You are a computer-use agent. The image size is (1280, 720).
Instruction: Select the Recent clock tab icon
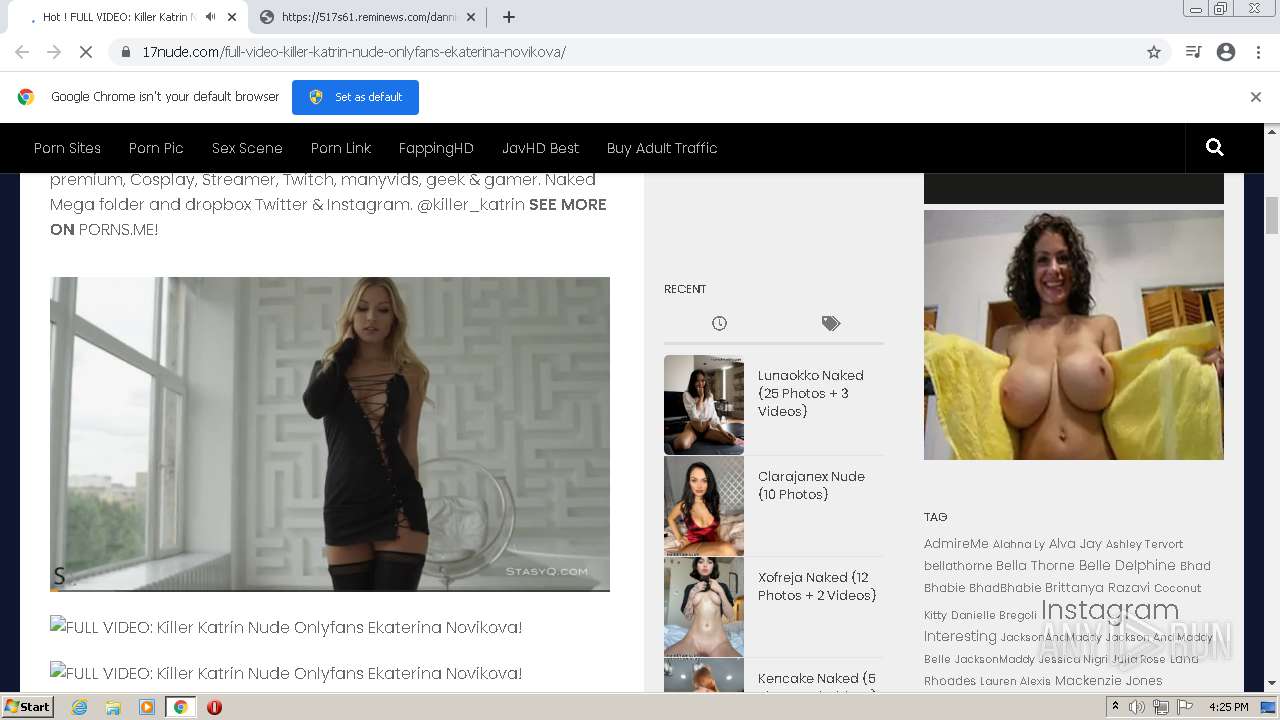pyautogui.click(x=719, y=323)
